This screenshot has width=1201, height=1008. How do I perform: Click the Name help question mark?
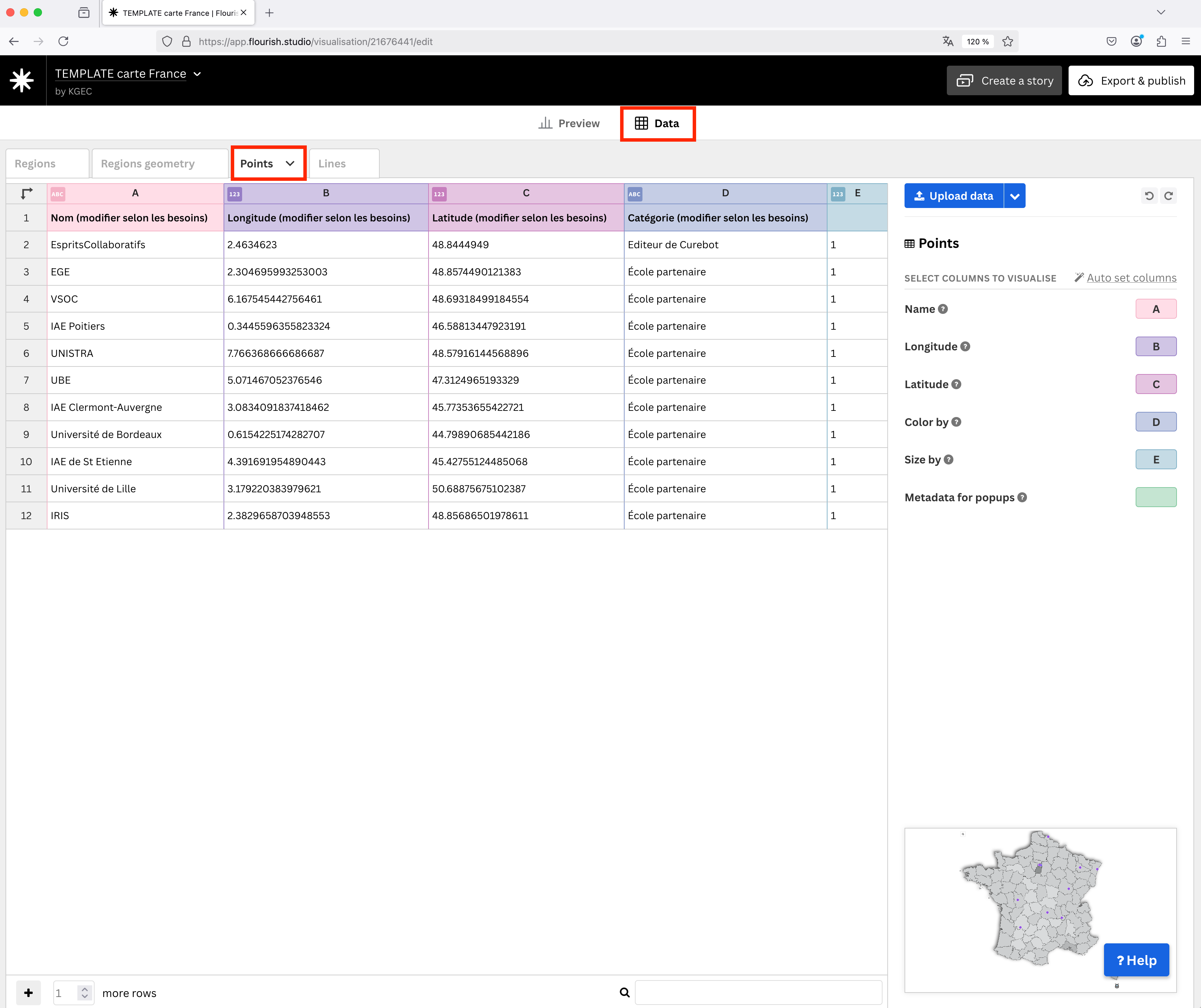(943, 309)
